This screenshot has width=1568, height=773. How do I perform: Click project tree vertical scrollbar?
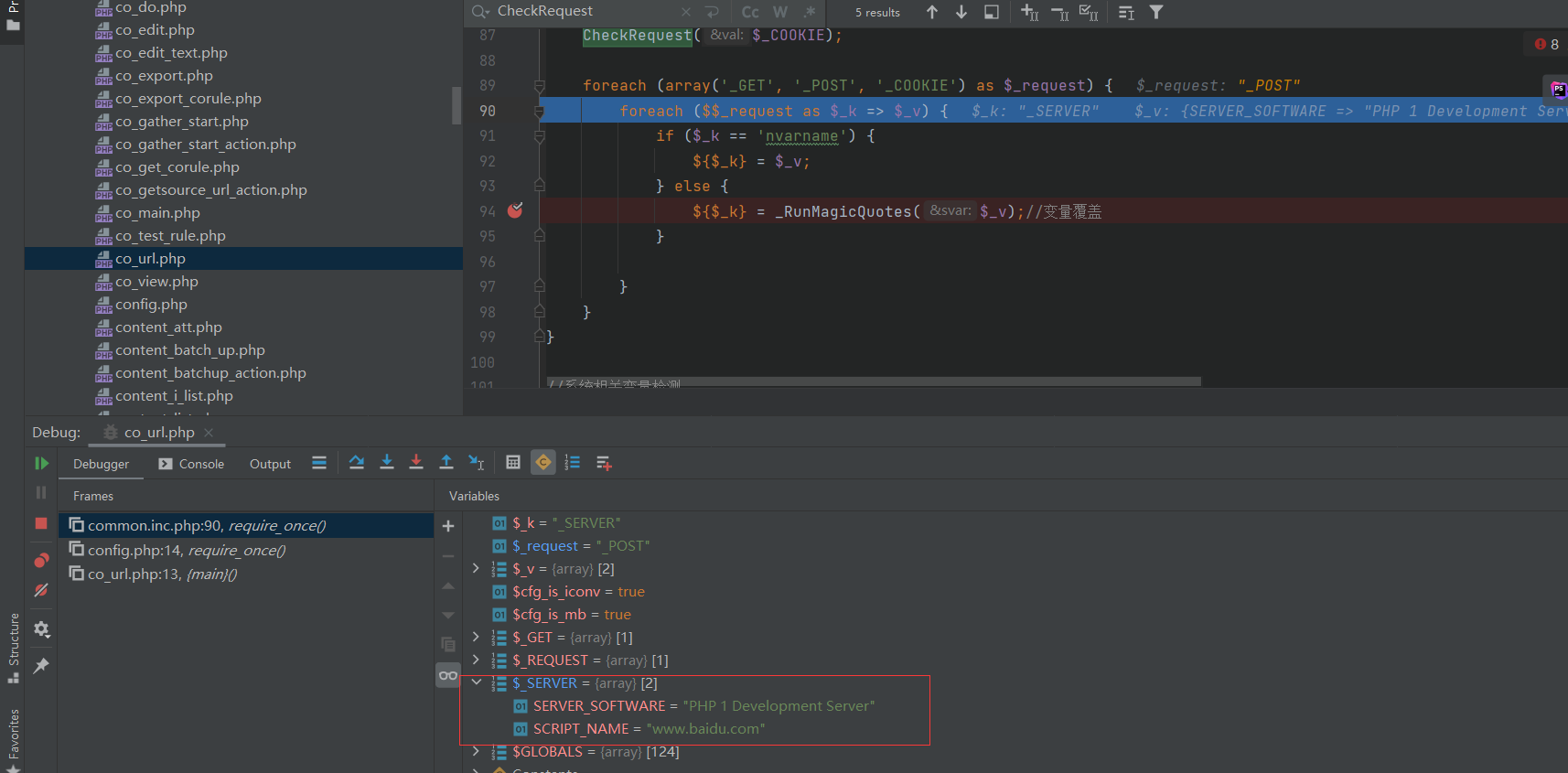456,105
